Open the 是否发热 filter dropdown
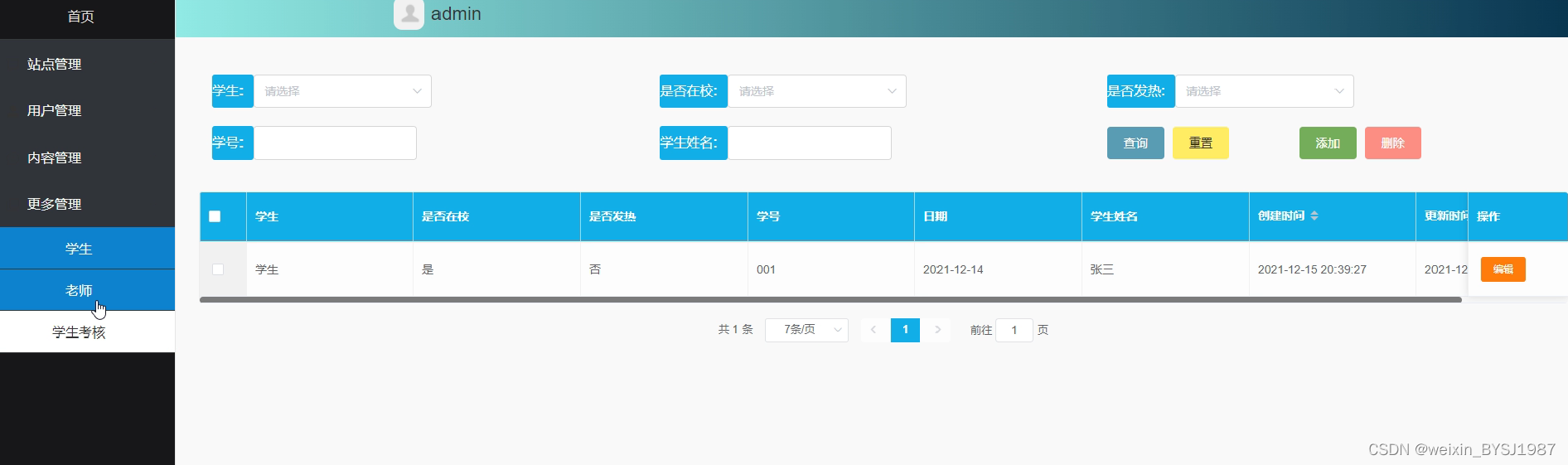 coord(1264,91)
